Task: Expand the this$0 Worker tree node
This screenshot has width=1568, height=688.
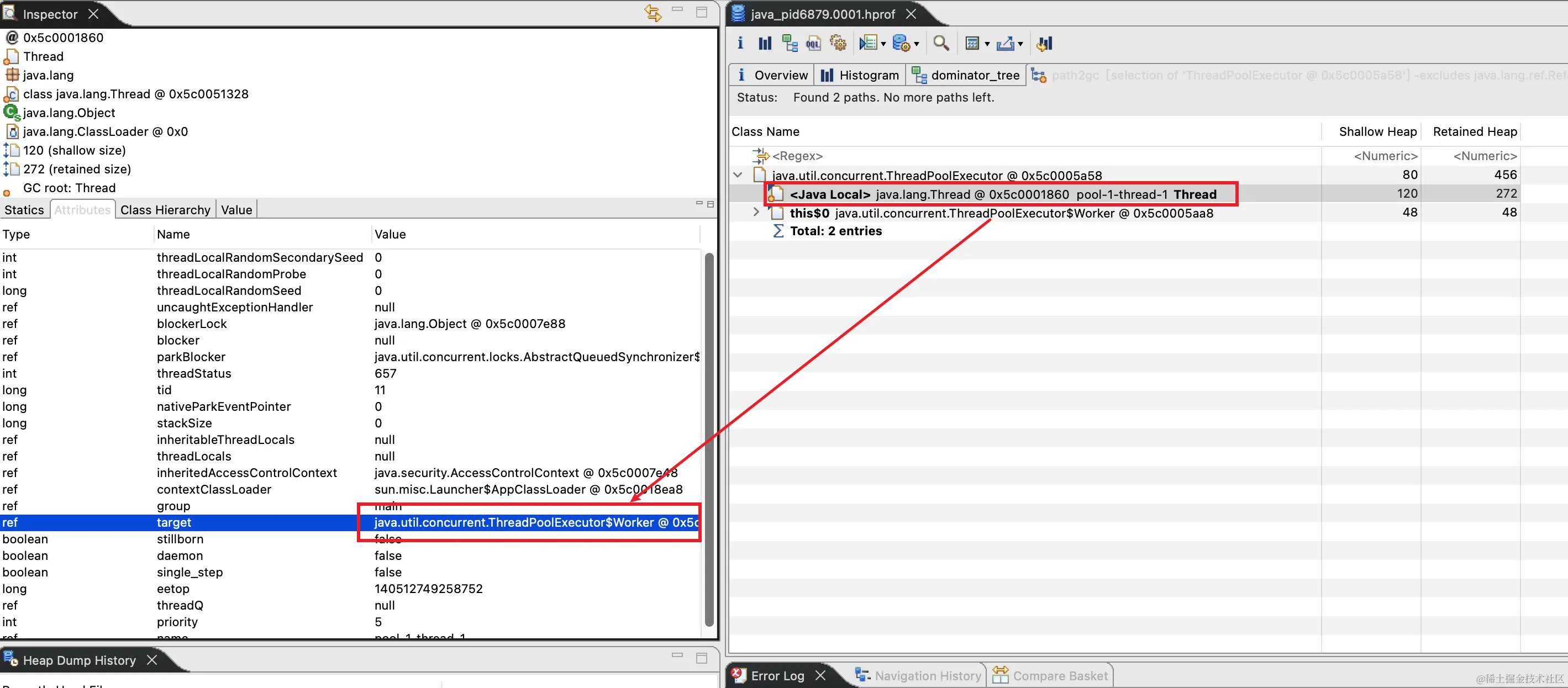Action: point(756,212)
